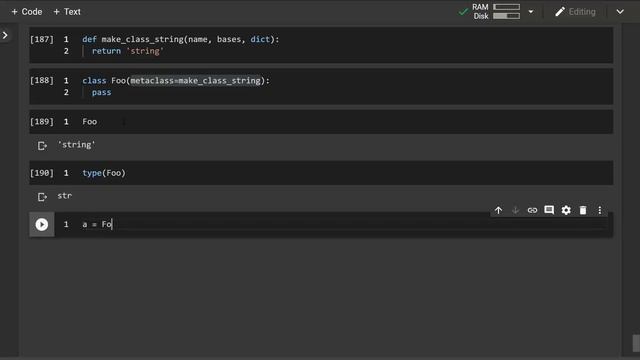The image size is (640, 360).
Task: Click the 'string' output text
Action: (x=76, y=145)
